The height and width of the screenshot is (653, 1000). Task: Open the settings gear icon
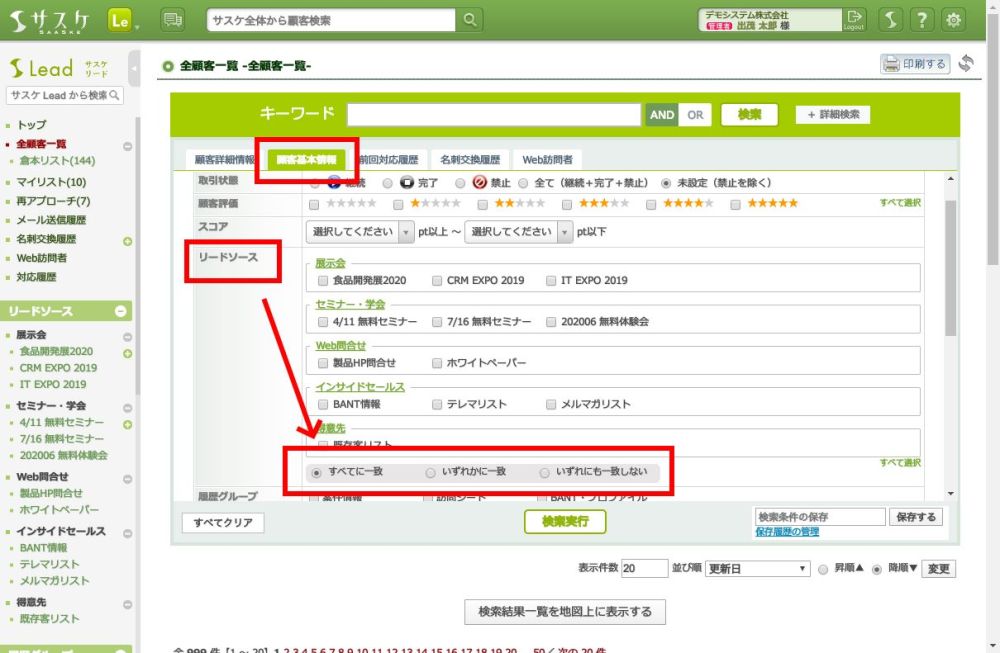[x=954, y=20]
